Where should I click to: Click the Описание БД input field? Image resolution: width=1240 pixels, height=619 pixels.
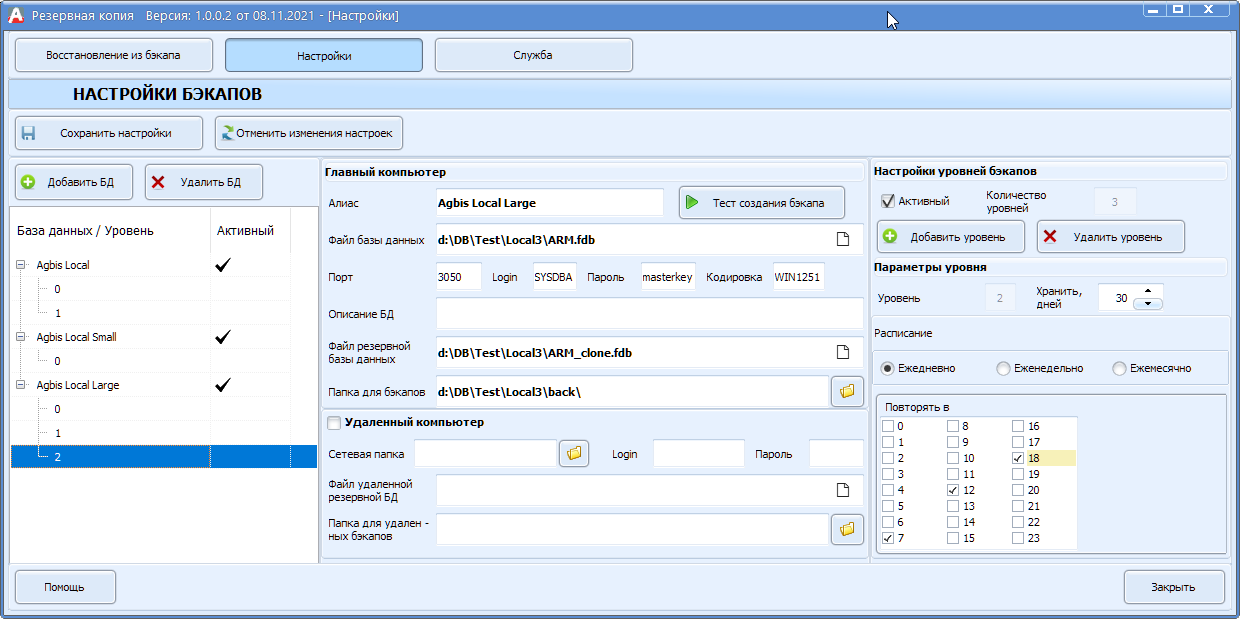(650, 314)
